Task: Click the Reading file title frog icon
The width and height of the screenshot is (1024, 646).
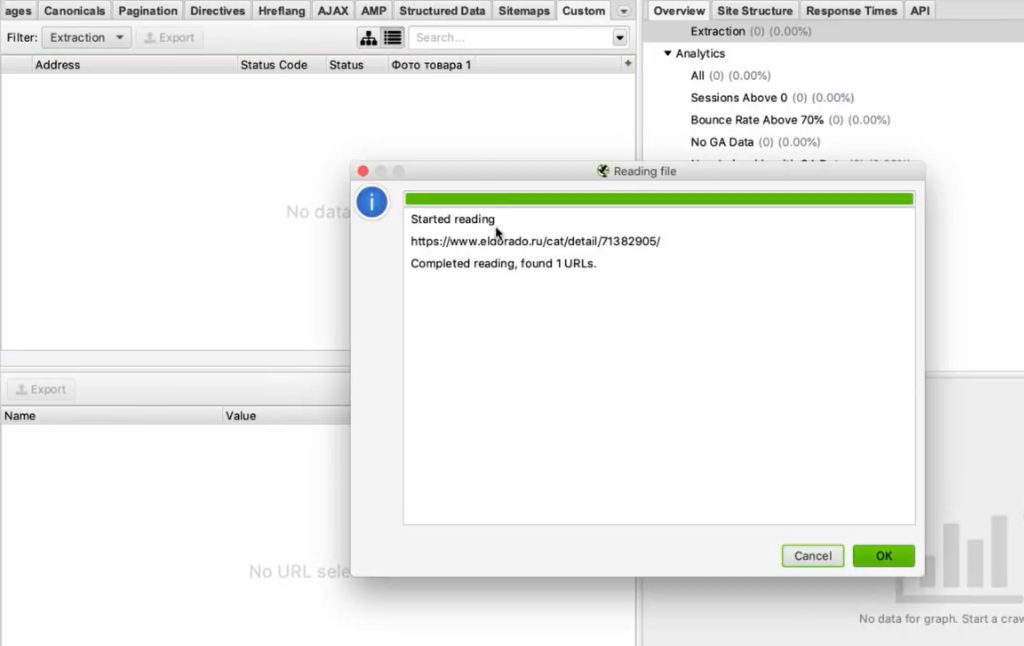Action: (x=603, y=171)
